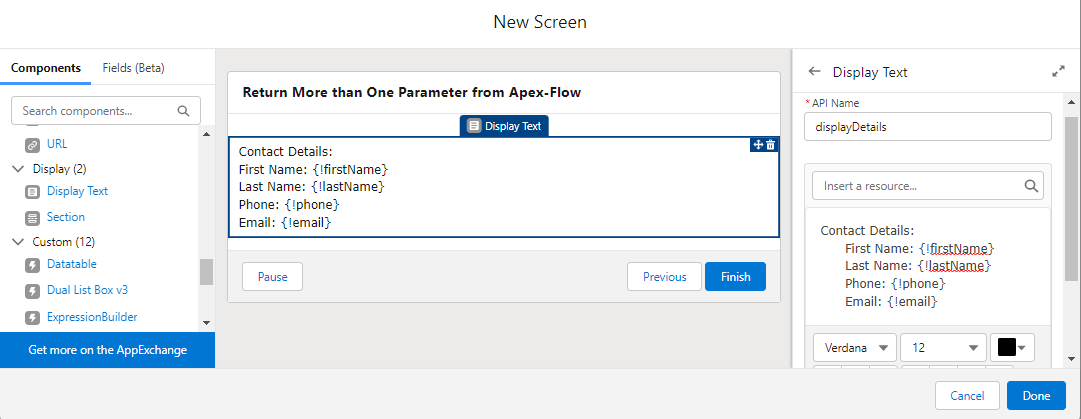Switch to the Fields (Beta) tab
This screenshot has height=419, width=1081.
point(133,68)
